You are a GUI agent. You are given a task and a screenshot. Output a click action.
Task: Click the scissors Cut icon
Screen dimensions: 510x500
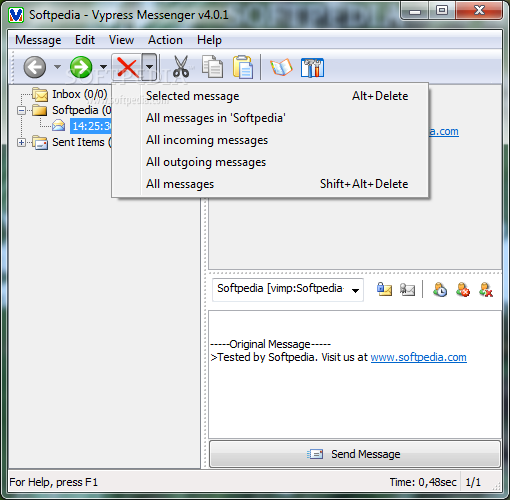(181, 67)
